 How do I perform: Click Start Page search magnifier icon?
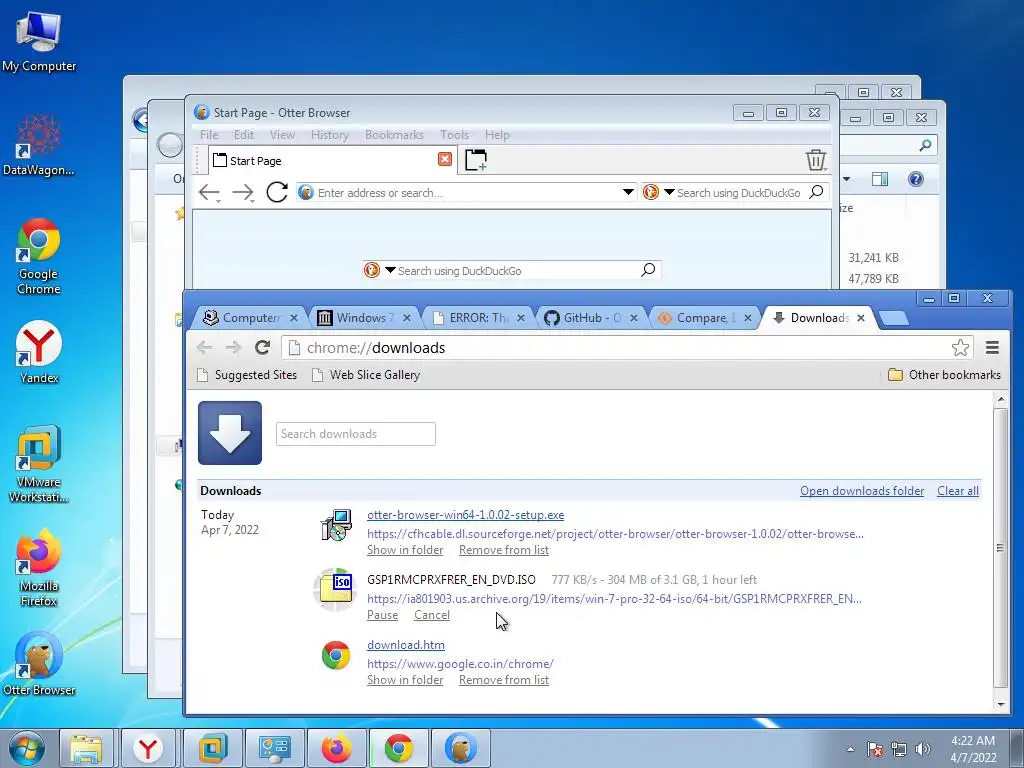(x=648, y=270)
